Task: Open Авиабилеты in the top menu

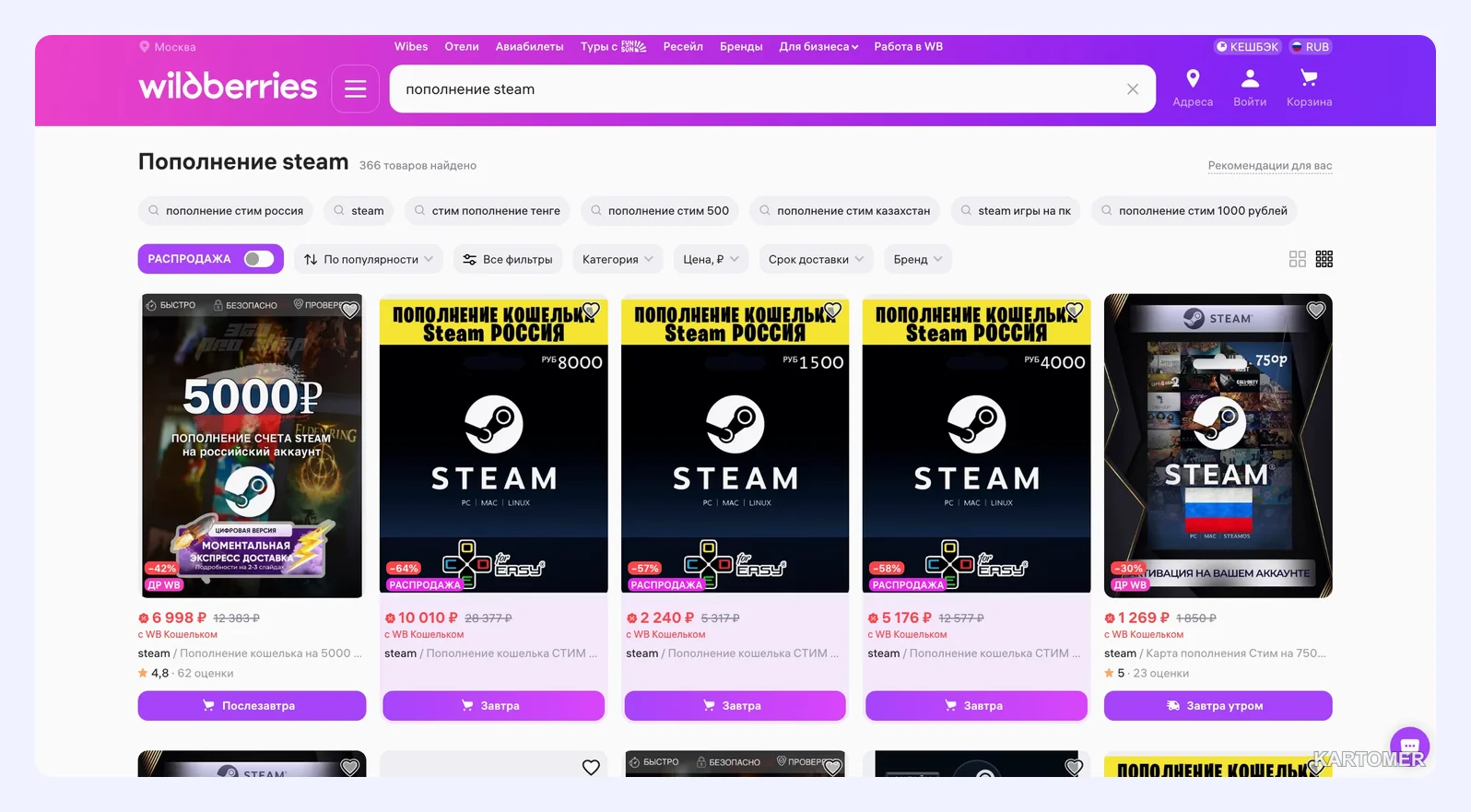Action: [x=529, y=47]
